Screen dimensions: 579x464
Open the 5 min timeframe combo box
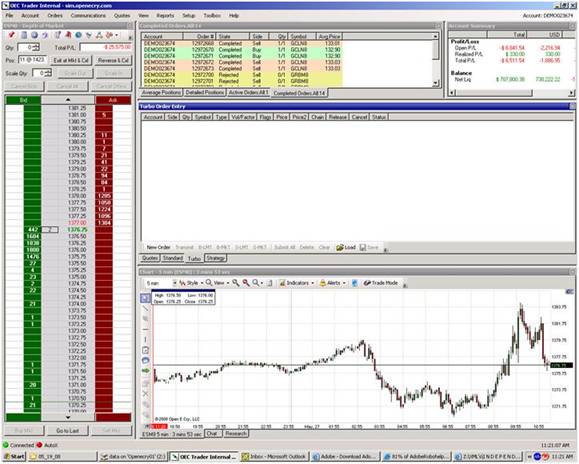(161, 283)
